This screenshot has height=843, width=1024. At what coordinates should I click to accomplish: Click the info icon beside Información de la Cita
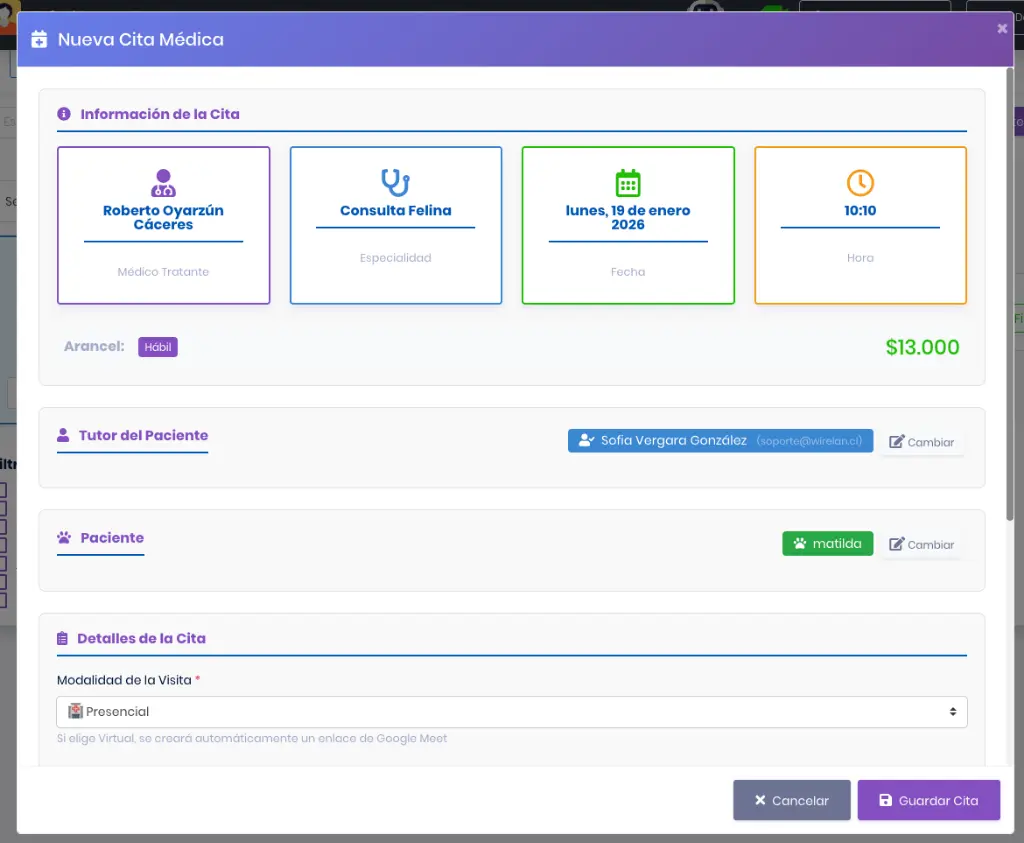click(64, 114)
